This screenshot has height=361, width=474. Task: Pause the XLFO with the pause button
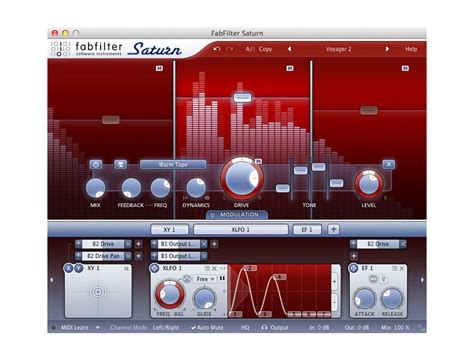tap(222, 278)
